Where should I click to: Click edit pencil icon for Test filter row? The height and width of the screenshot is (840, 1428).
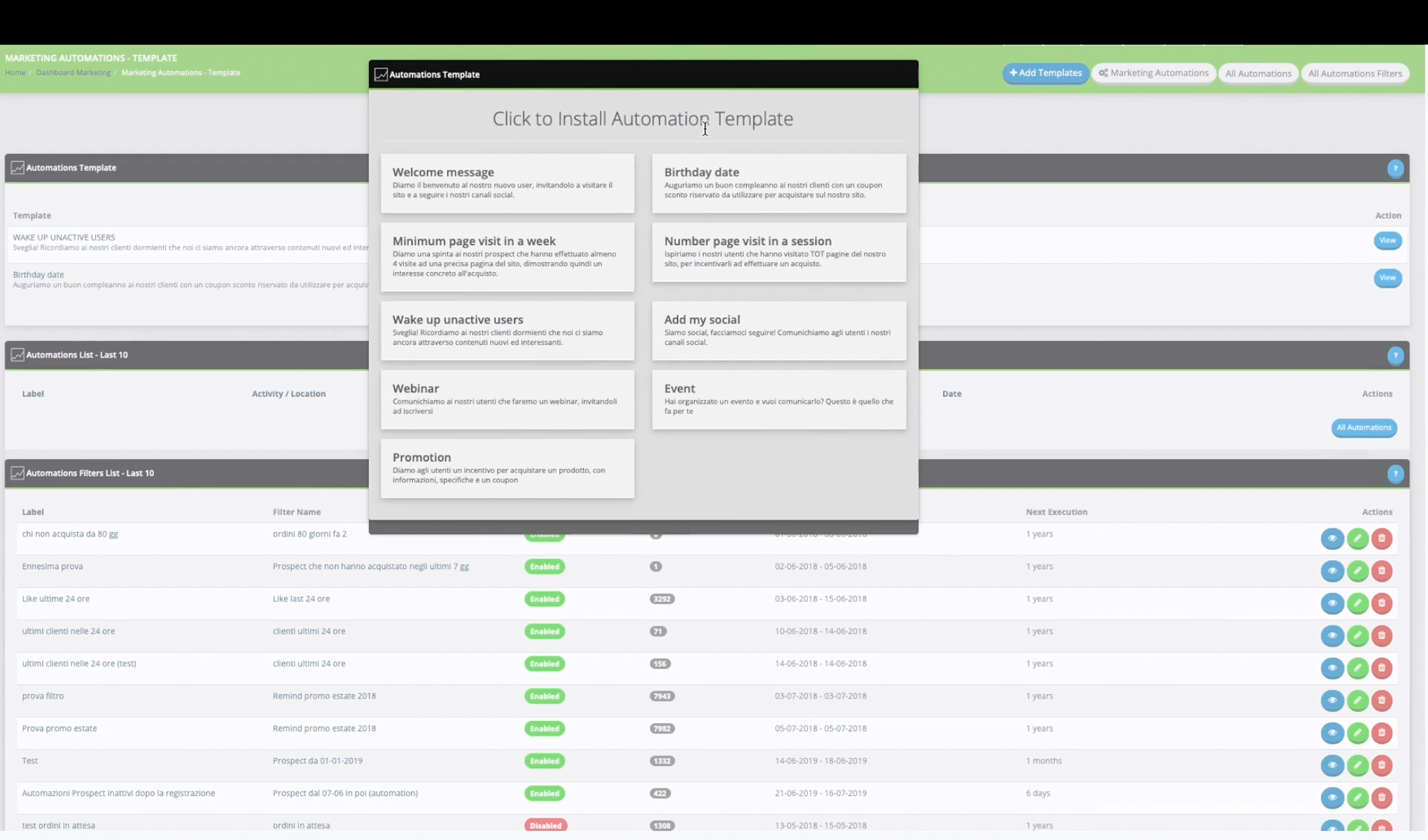point(1357,765)
